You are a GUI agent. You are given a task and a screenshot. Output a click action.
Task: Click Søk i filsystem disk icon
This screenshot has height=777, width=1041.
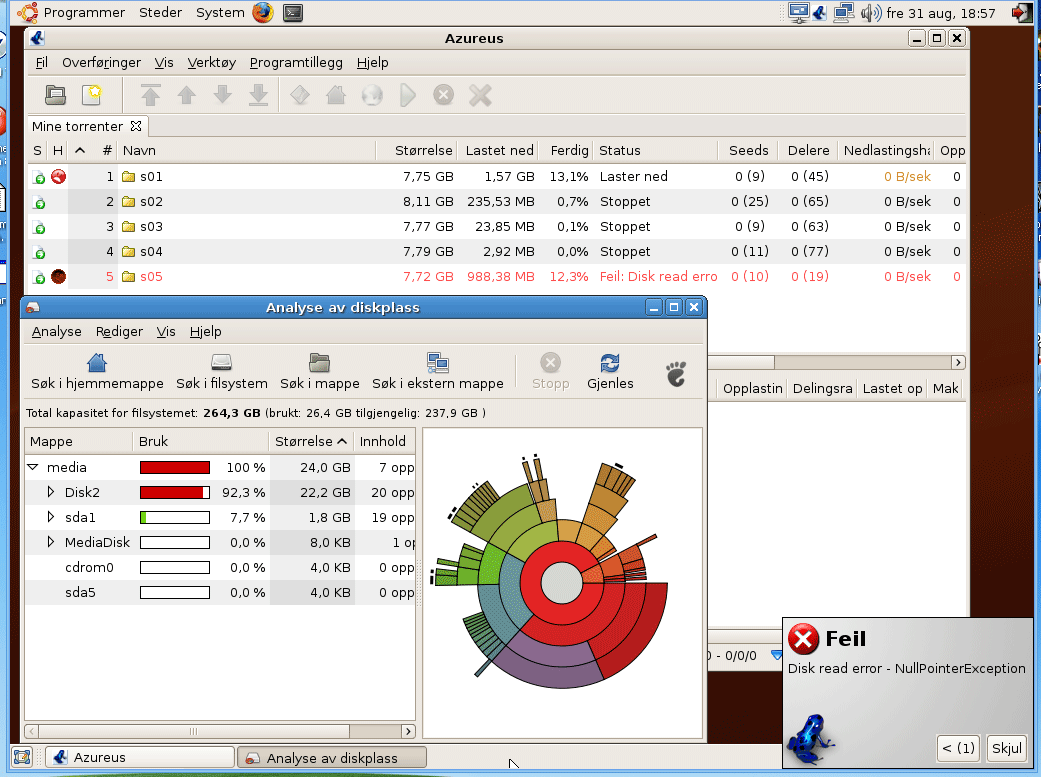click(x=221, y=363)
